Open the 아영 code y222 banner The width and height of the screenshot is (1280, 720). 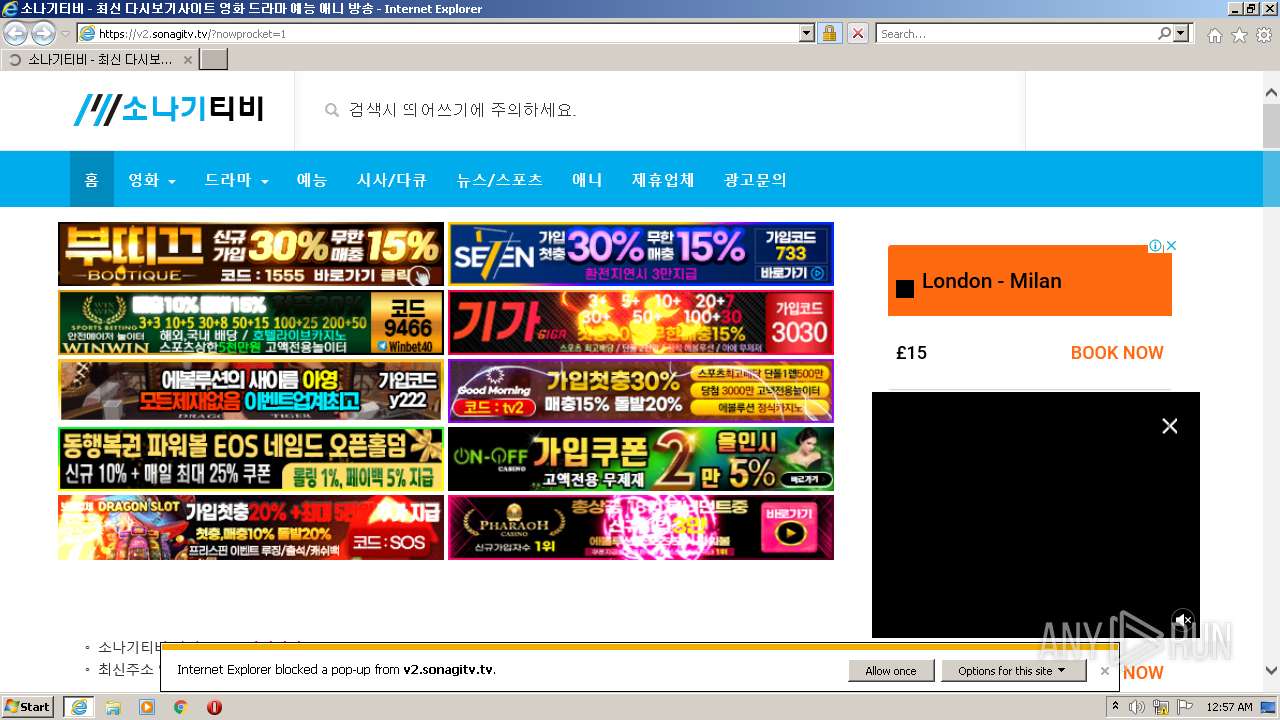tap(251, 391)
